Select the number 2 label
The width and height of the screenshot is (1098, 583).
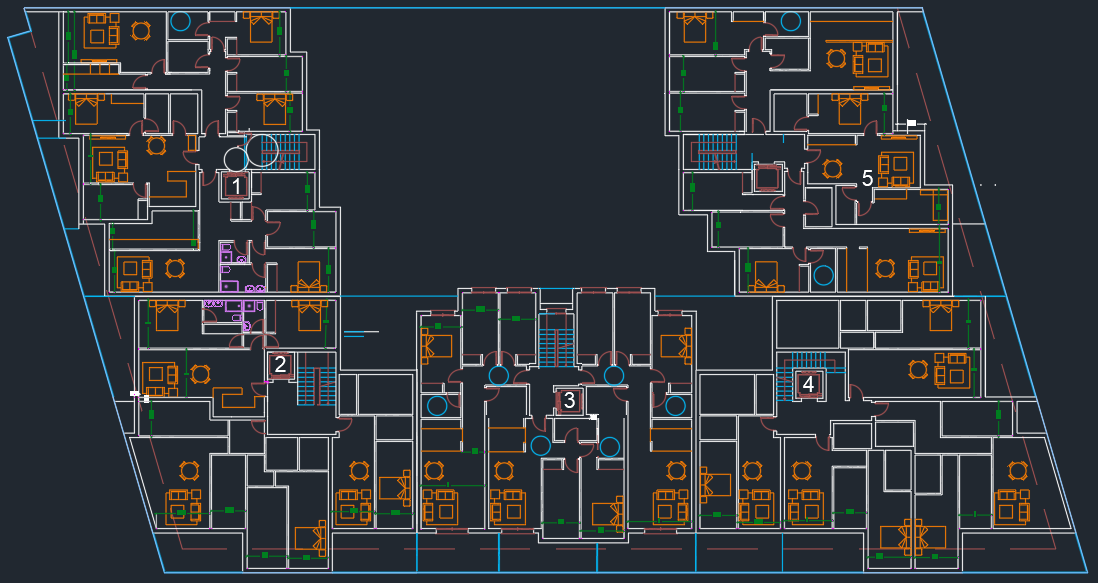click(281, 365)
